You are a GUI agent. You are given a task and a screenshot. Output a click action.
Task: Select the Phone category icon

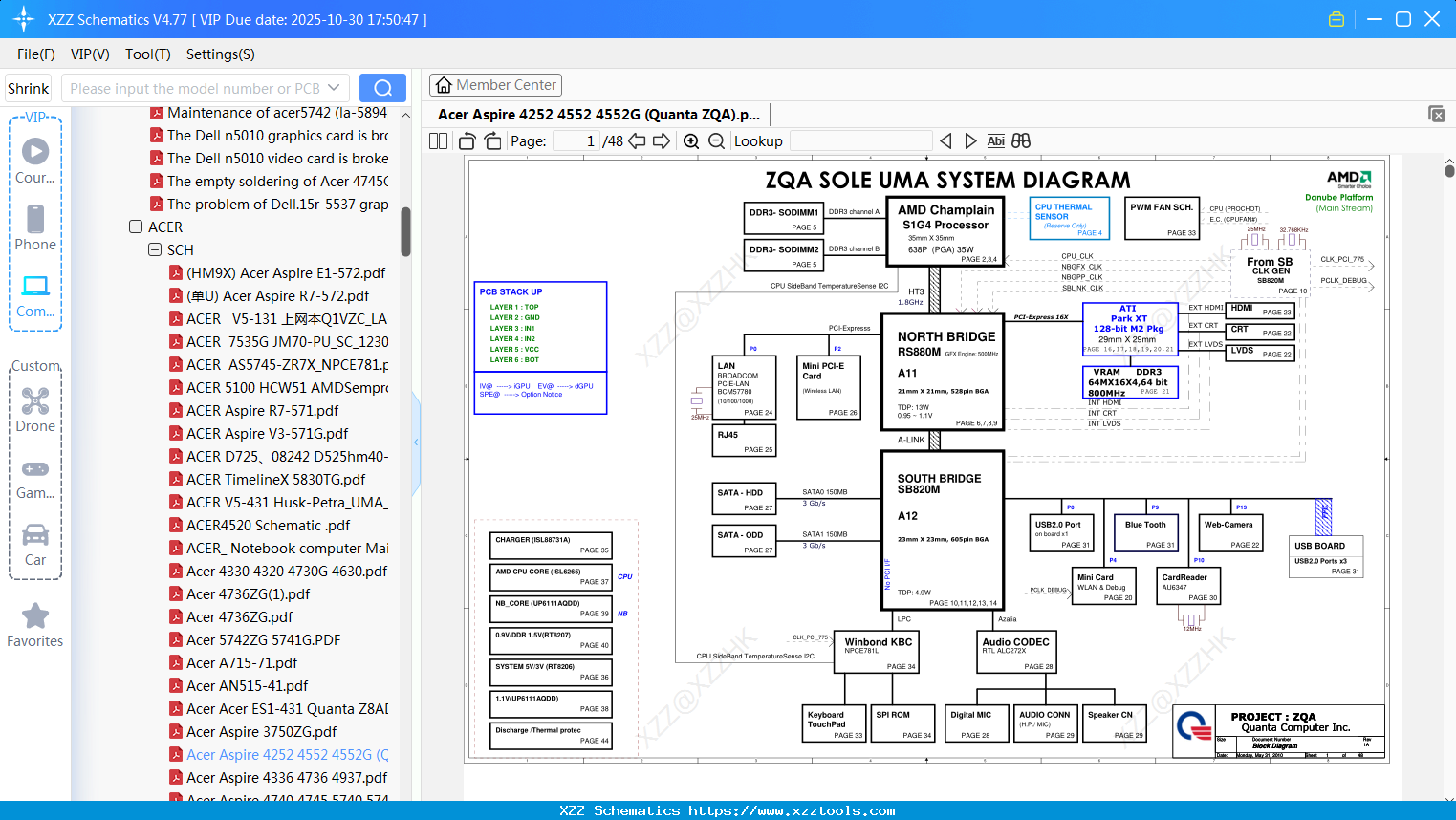35,227
